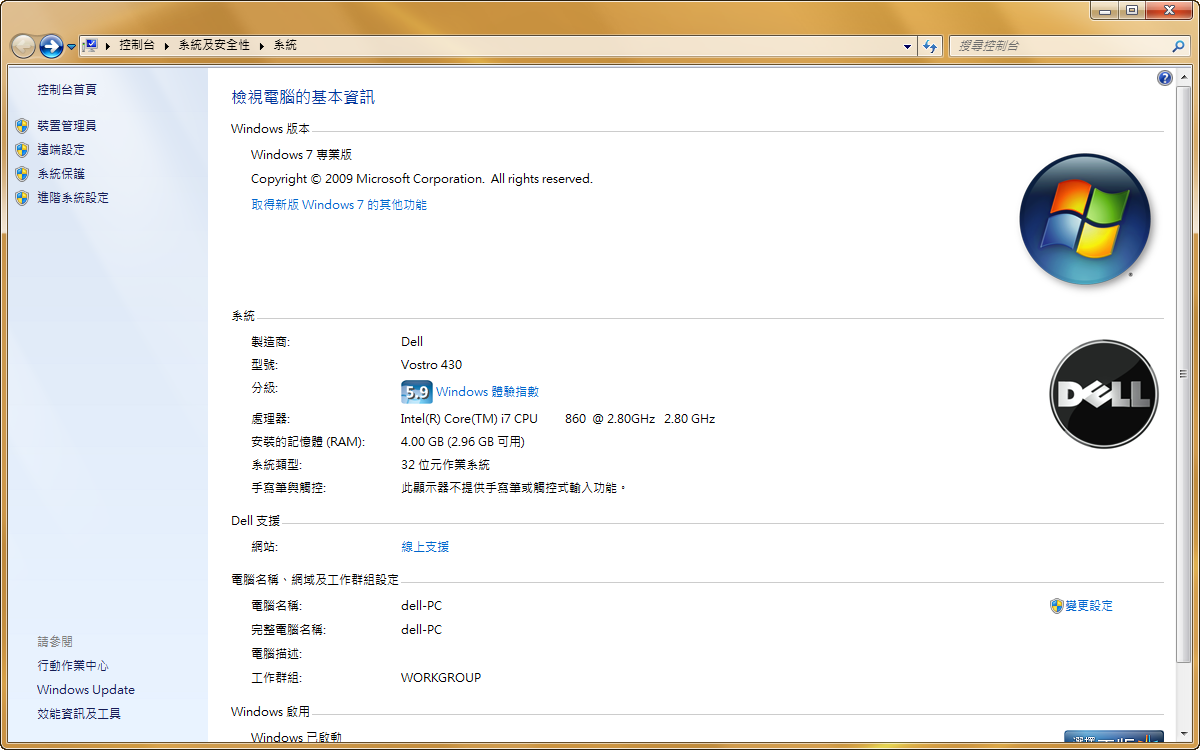Open 變更設定 link

1089,606
